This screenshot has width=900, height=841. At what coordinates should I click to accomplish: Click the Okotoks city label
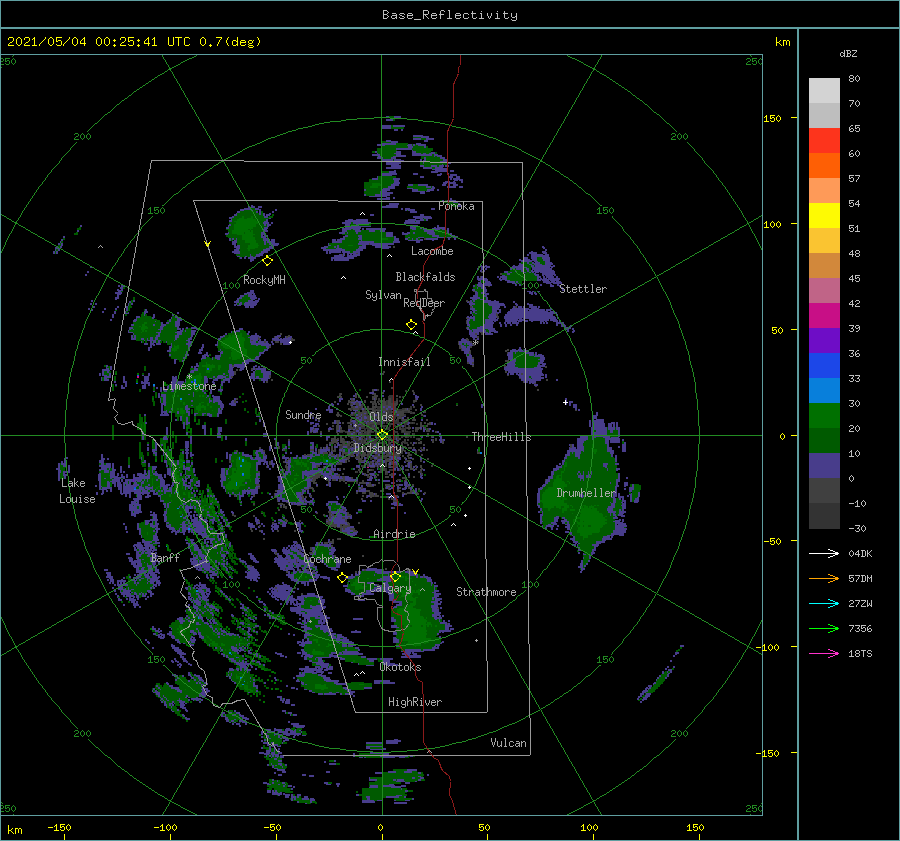pos(400,667)
